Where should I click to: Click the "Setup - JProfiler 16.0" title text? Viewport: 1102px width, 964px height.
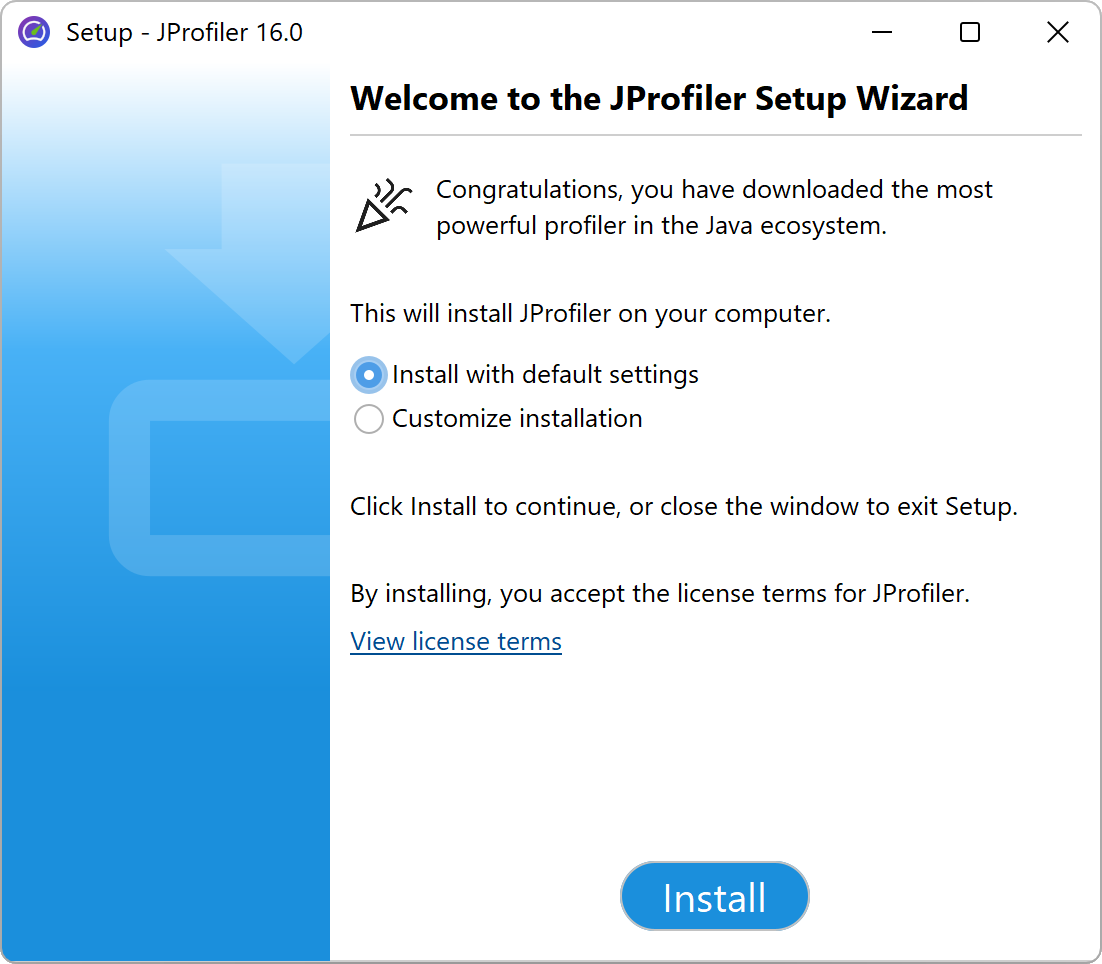pos(184,32)
